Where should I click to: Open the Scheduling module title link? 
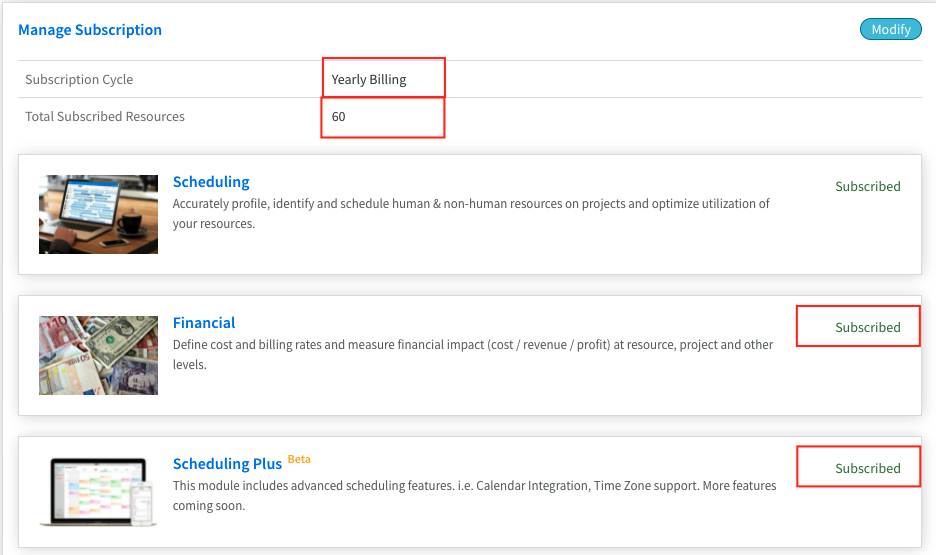point(211,182)
